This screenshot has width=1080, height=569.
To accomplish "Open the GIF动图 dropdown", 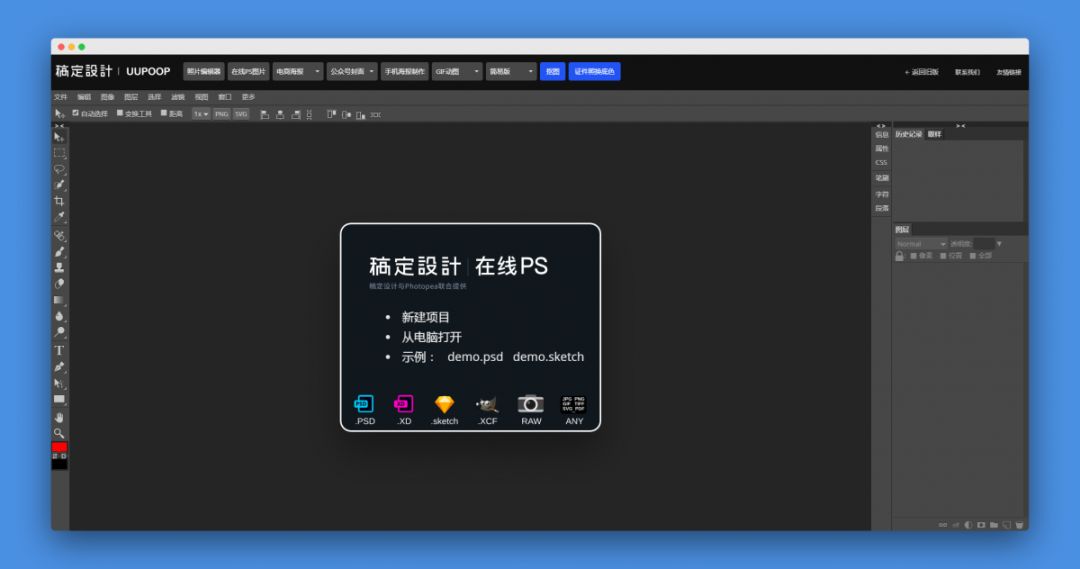I will coord(457,72).
